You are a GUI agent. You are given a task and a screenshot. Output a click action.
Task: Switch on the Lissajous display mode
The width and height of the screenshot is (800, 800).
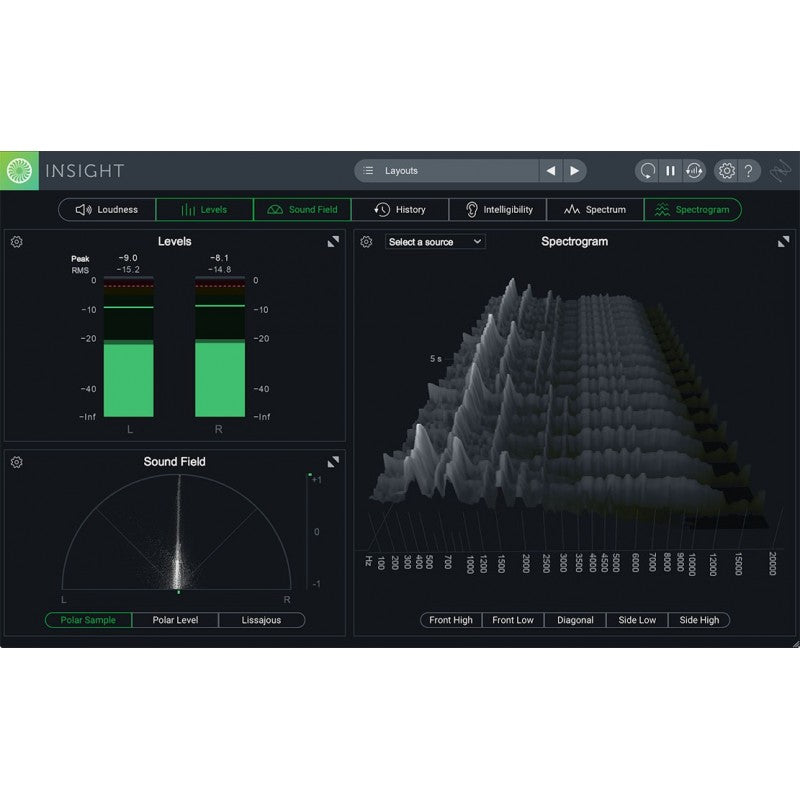(262, 620)
